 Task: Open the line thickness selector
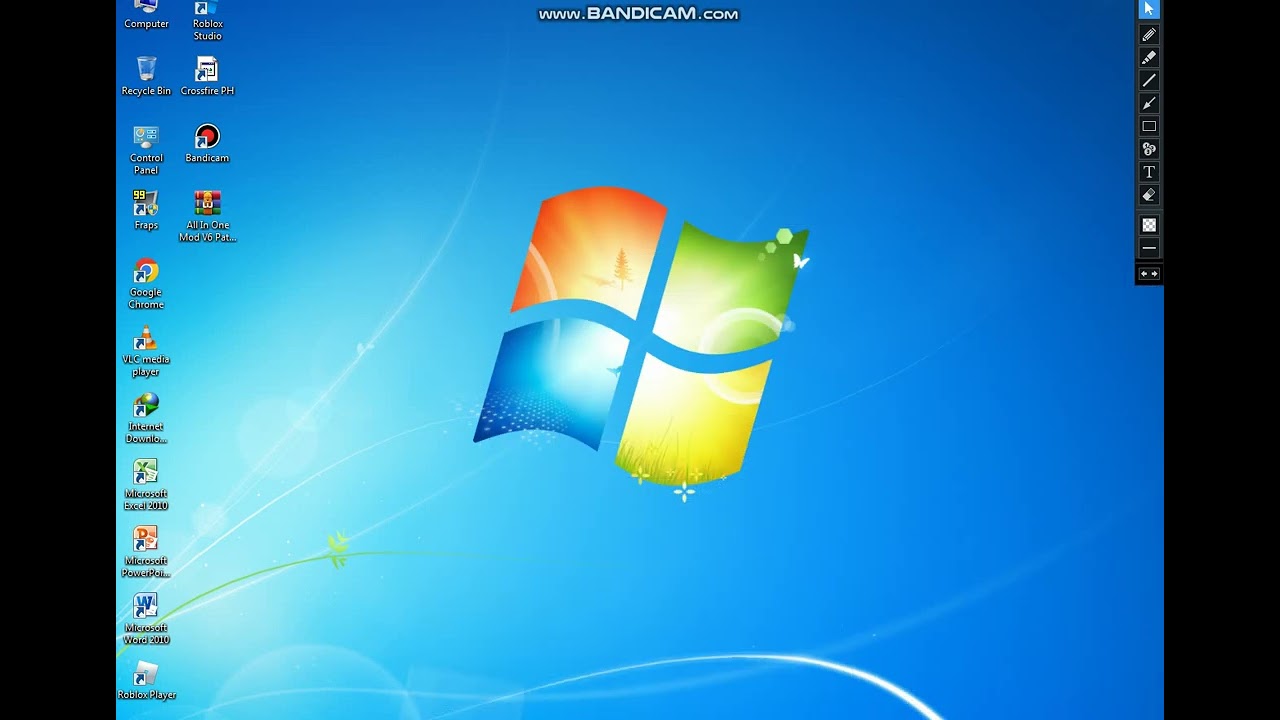1149,247
